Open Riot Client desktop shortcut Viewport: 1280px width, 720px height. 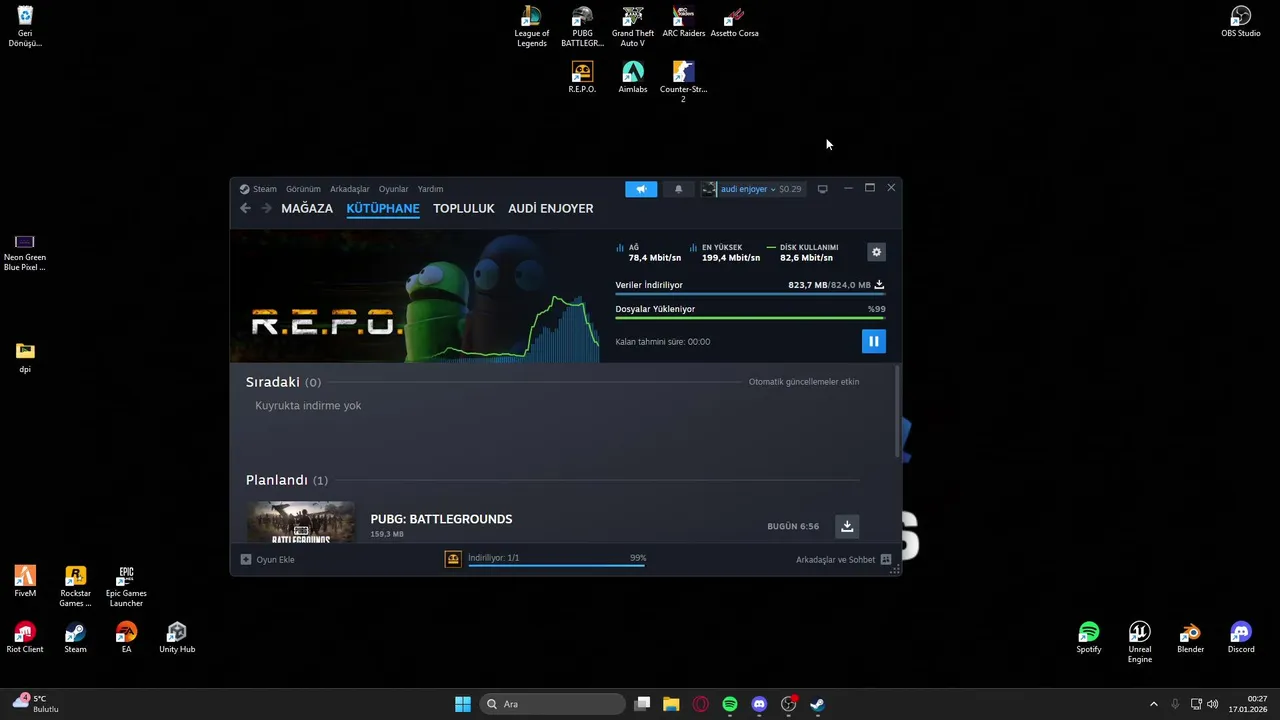pos(25,638)
